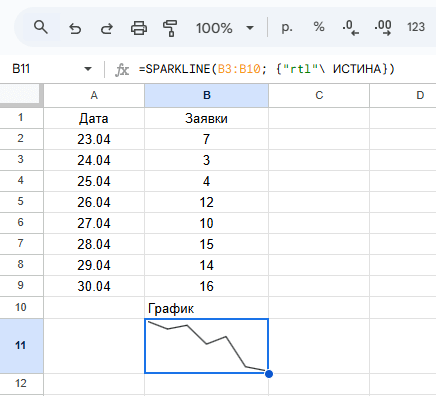This screenshot has width=436, height=396.
Task: Select cell with date 23.04
Action: (x=94, y=139)
